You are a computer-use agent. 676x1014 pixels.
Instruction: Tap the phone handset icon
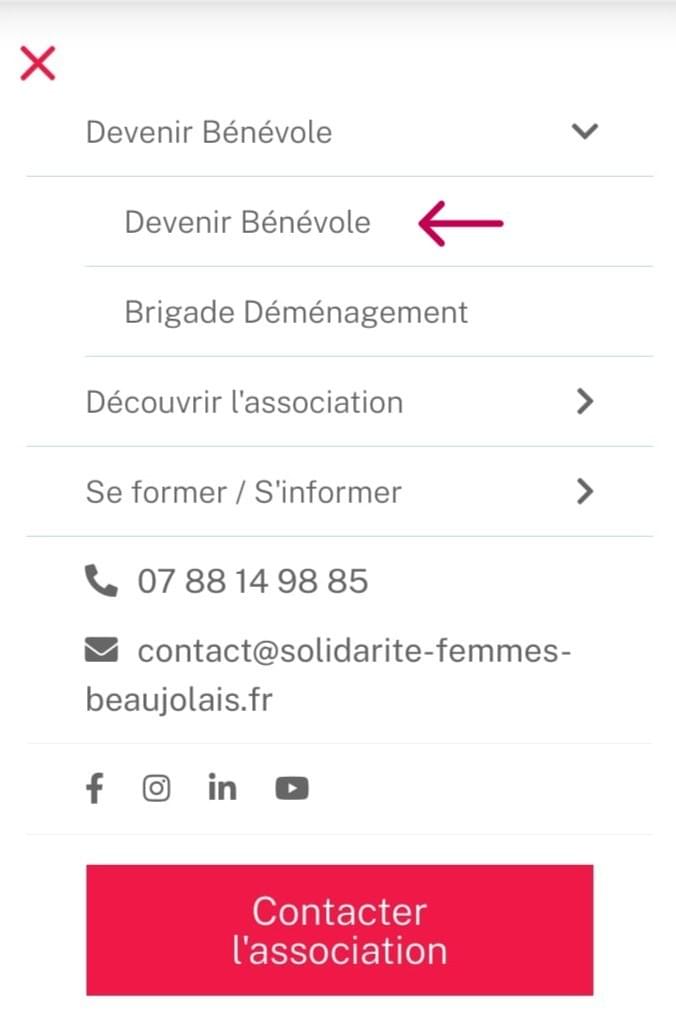pyautogui.click(x=101, y=581)
